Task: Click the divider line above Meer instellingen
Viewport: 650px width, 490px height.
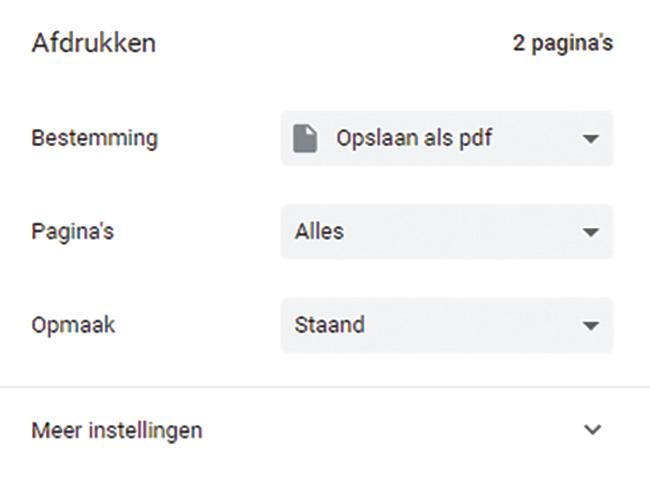Action: click(x=325, y=387)
